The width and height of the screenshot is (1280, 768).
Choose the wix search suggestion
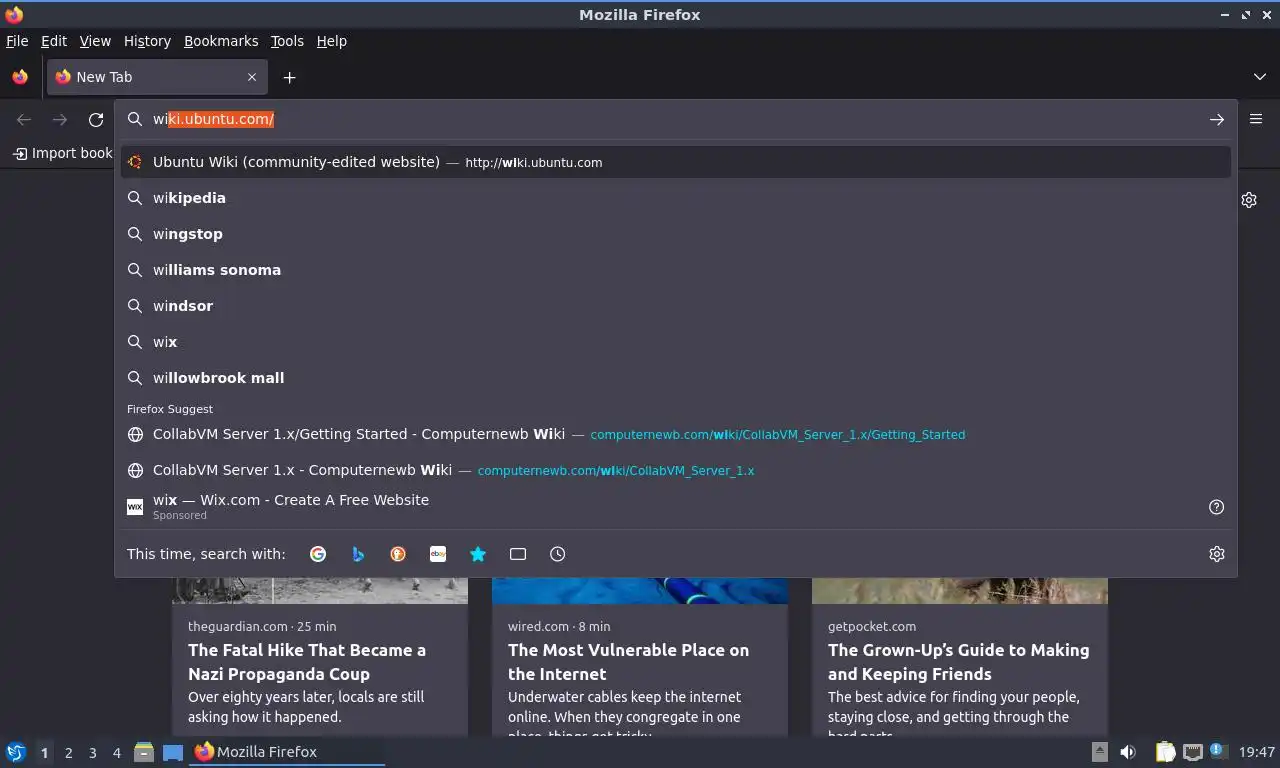[x=676, y=342]
